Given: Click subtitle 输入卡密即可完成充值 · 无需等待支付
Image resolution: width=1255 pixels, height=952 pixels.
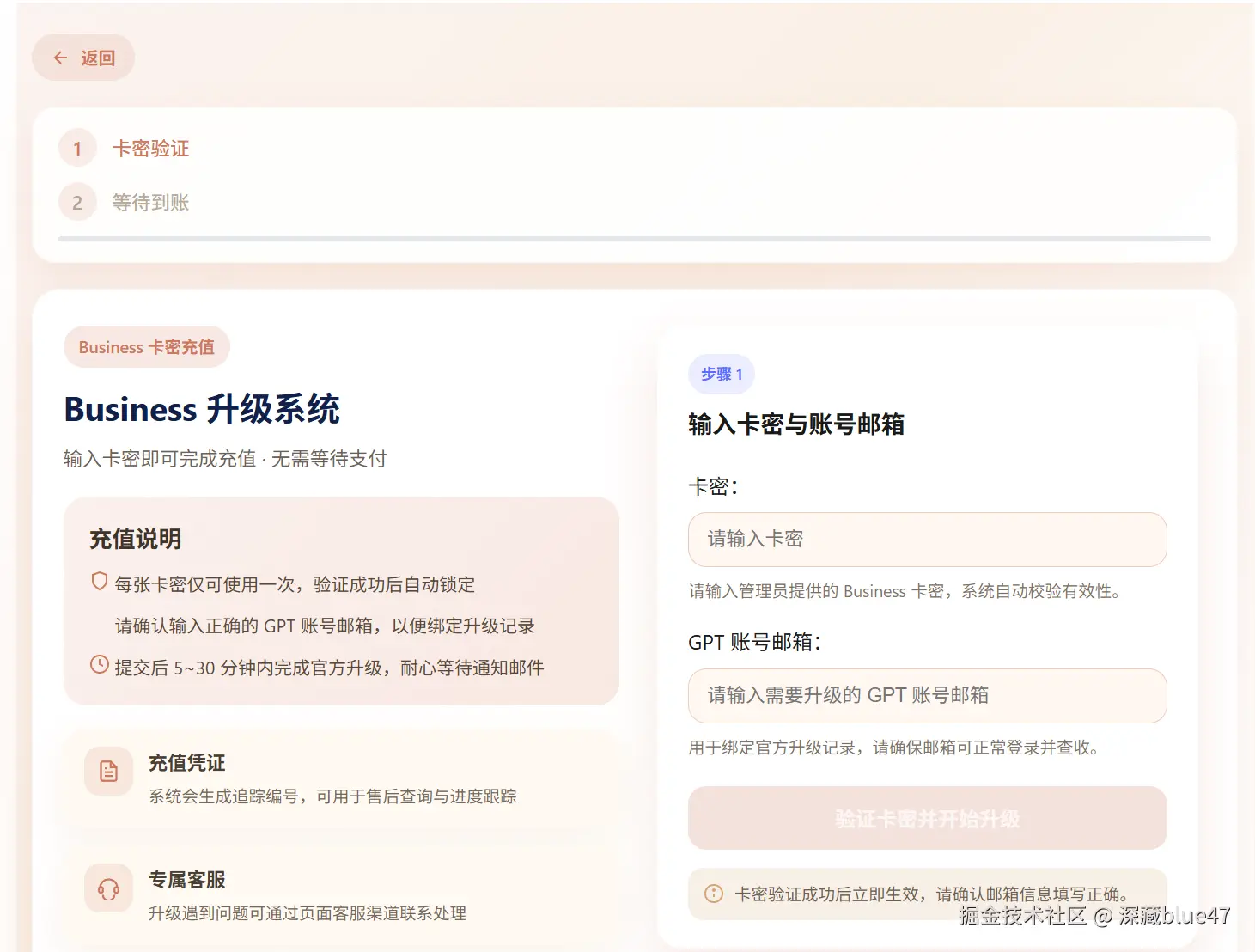Looking at the screenshot, I should 225,459.
